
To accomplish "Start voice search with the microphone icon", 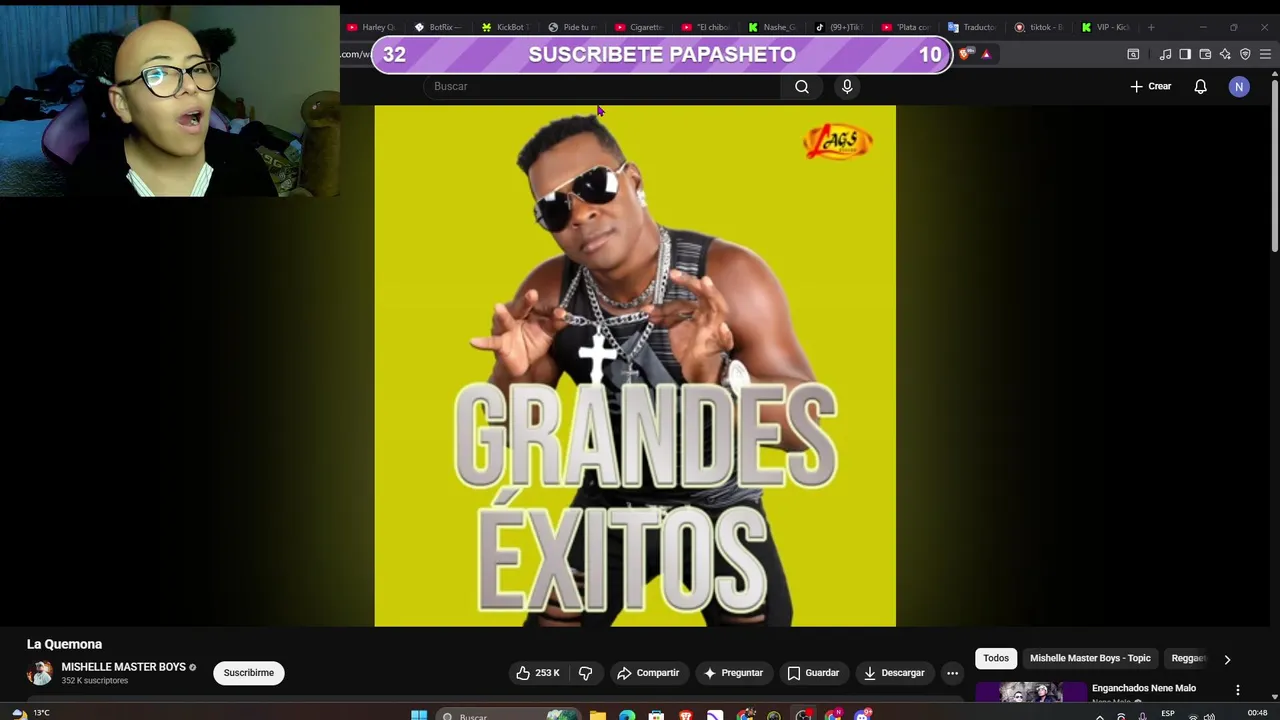I will [x=847, y=87].
